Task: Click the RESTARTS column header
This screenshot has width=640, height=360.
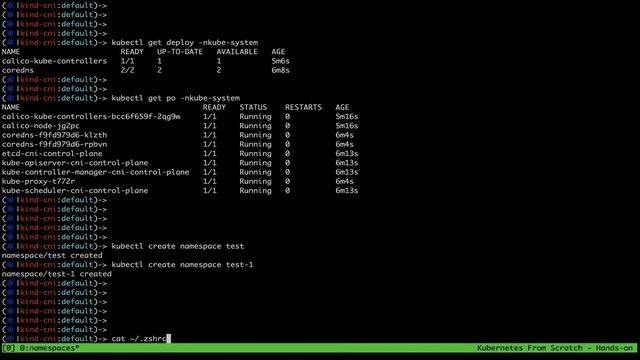Action: click(x=303, y=107)
